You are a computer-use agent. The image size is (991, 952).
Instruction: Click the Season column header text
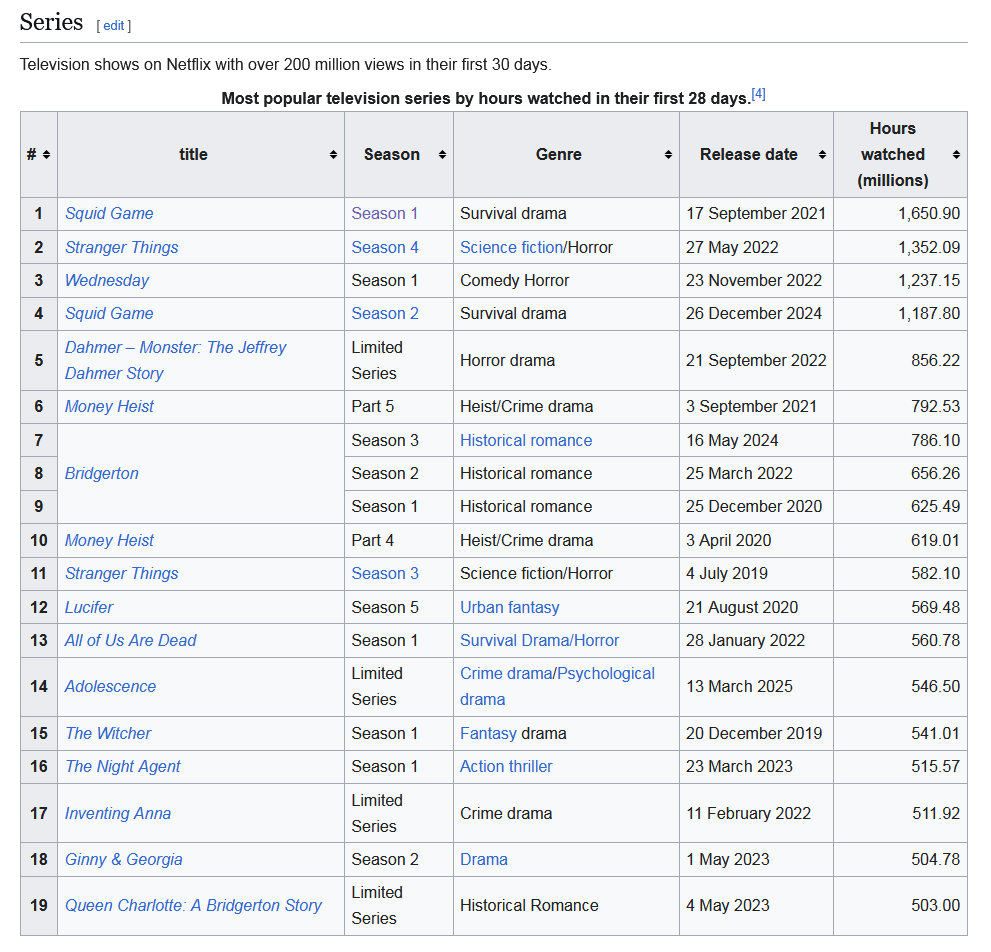pos(392,154)
